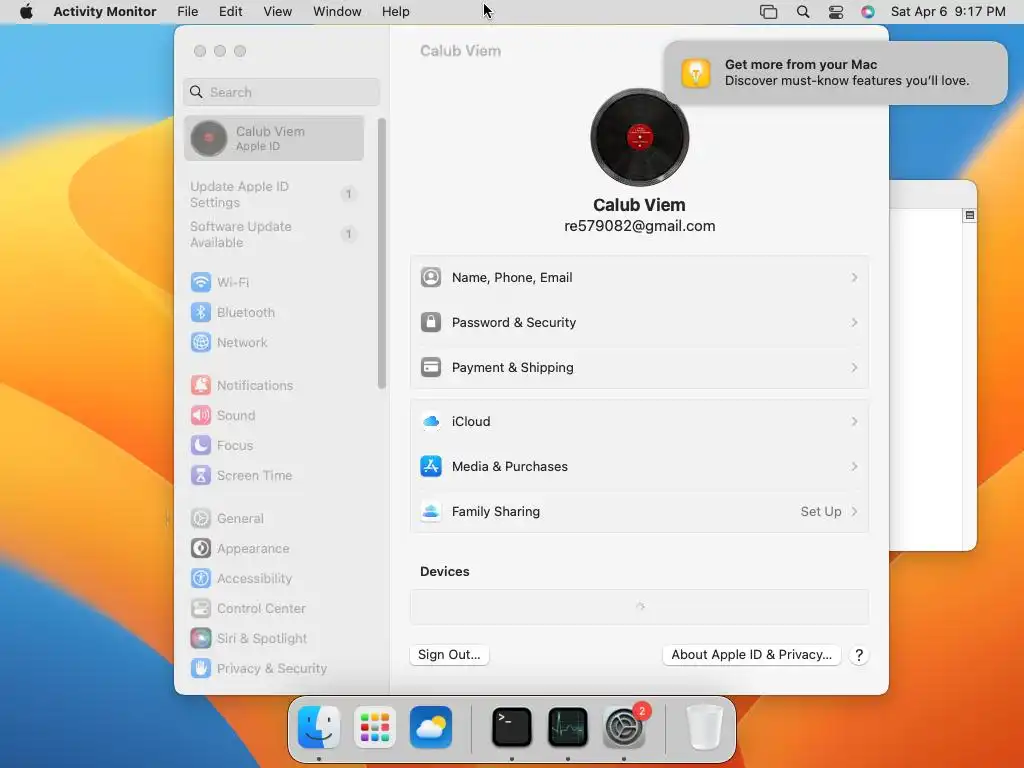Open the Window menu
1024x768 pixels.
(x=337, y=12)
